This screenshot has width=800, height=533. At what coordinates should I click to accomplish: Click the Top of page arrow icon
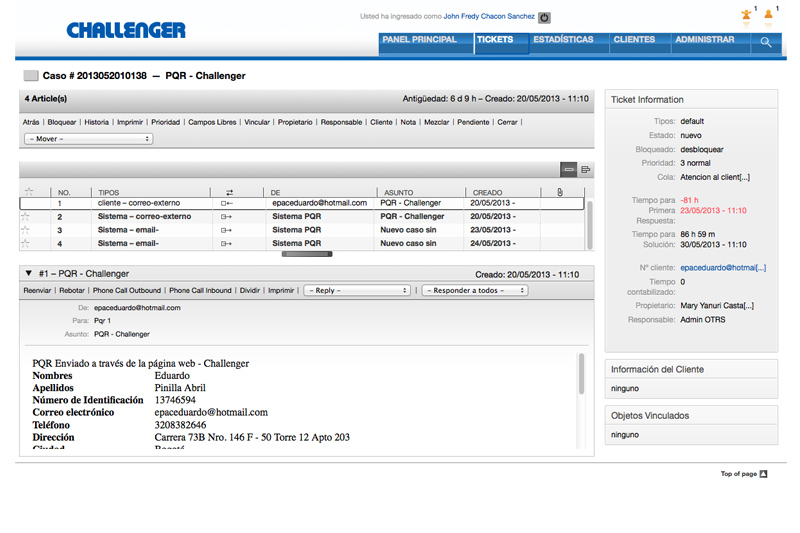point(763,474)
